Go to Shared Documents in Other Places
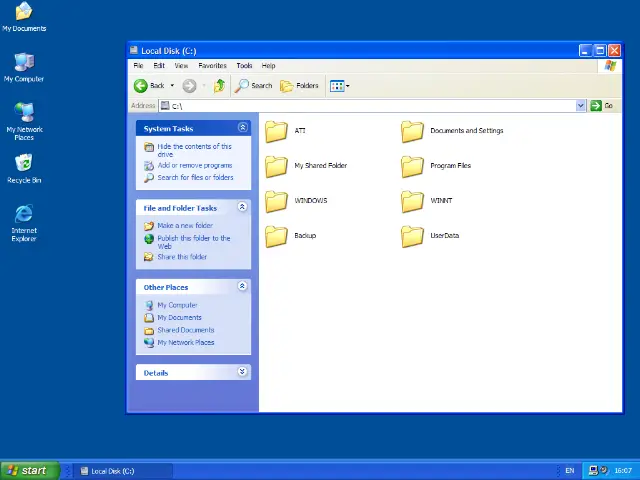Image resolution: width=640 pixels, height=480 pixels. (186, 330)
